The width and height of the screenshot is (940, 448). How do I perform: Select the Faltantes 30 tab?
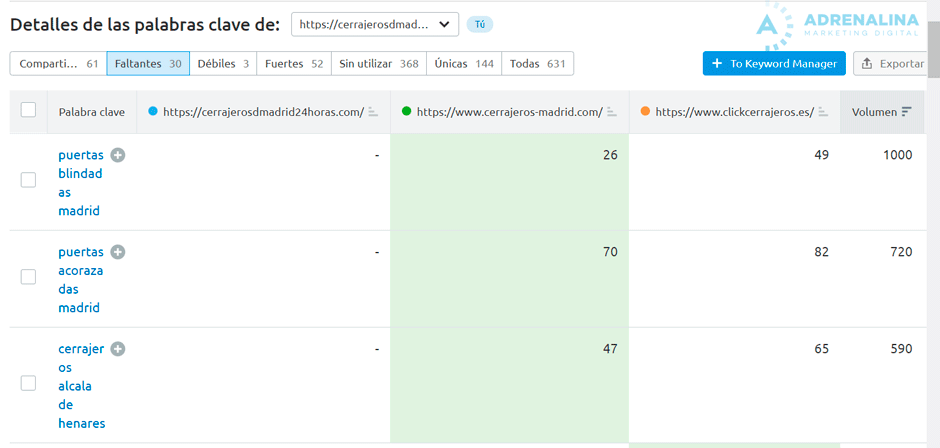(x=148, y=64)
